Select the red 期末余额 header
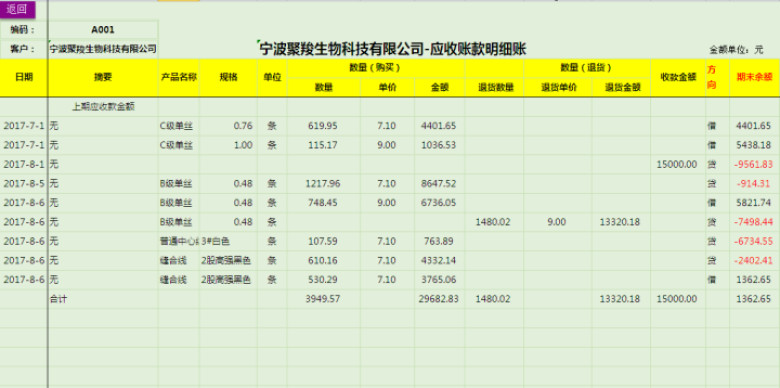 [755, 78]
